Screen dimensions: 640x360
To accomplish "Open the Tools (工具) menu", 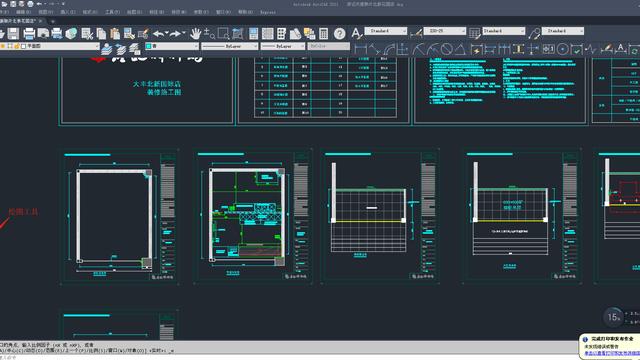I will point(112,12).
